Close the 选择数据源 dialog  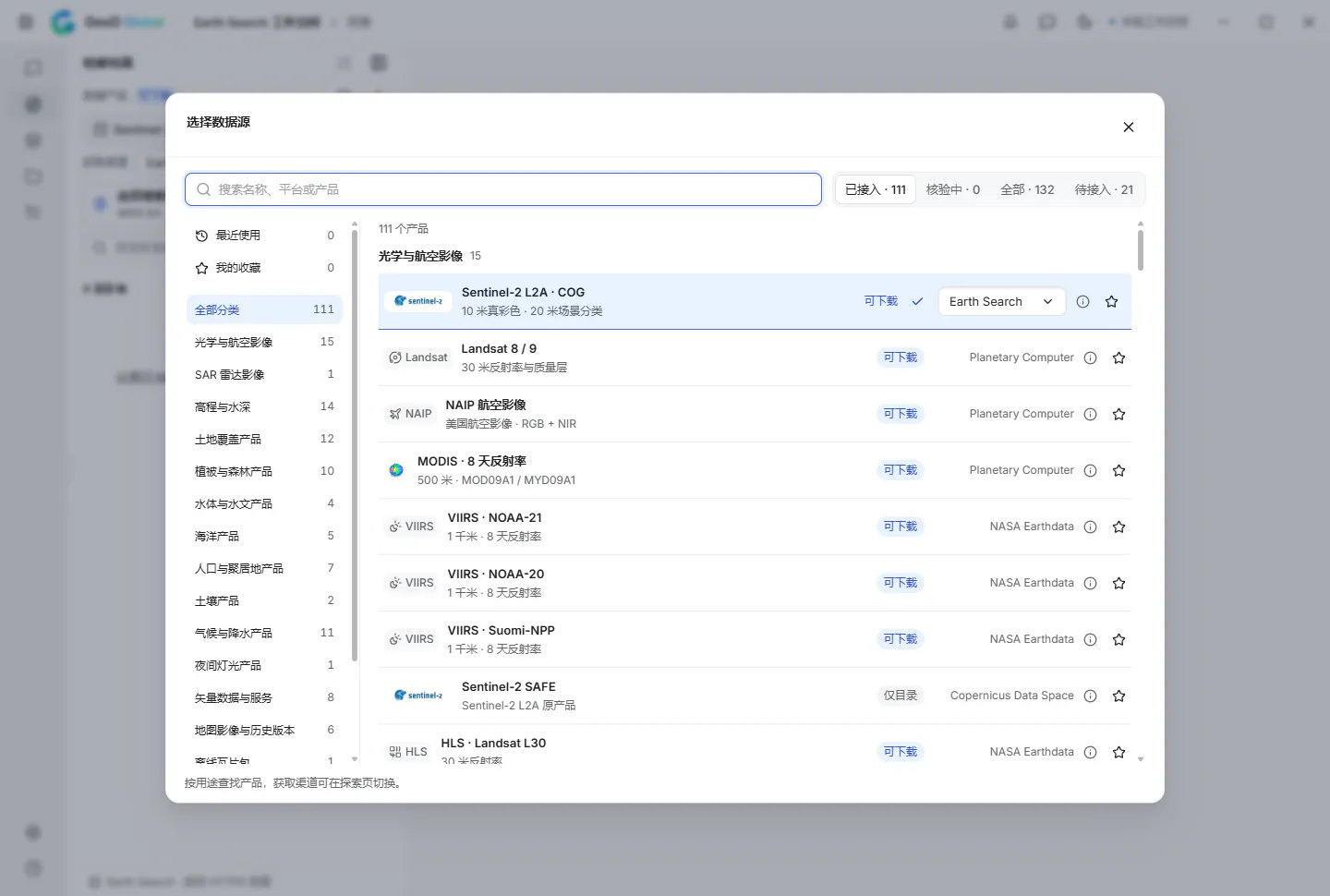click(x=1128, y=127)
